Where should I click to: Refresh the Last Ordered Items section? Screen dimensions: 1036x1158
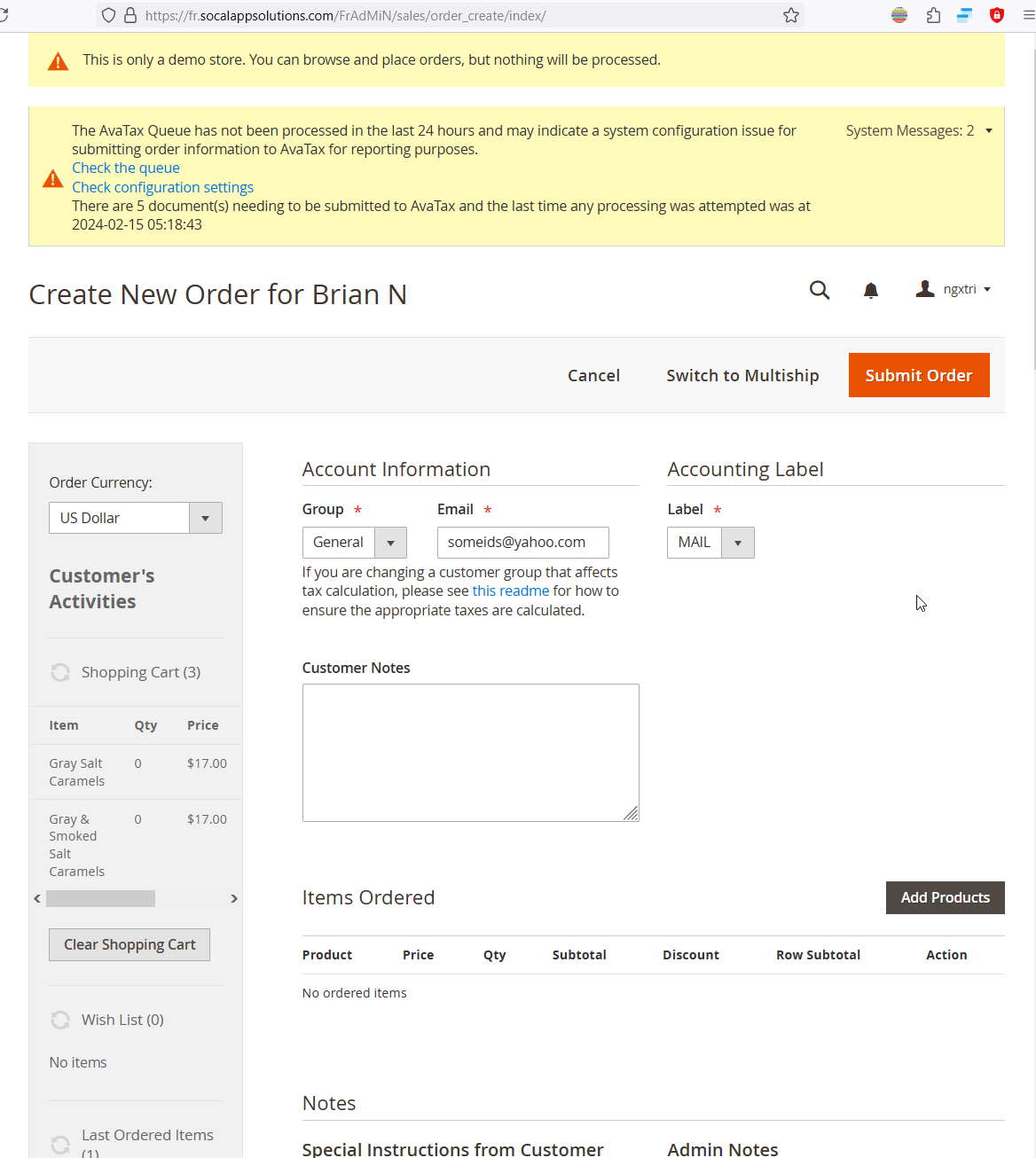pos(60,1144)
